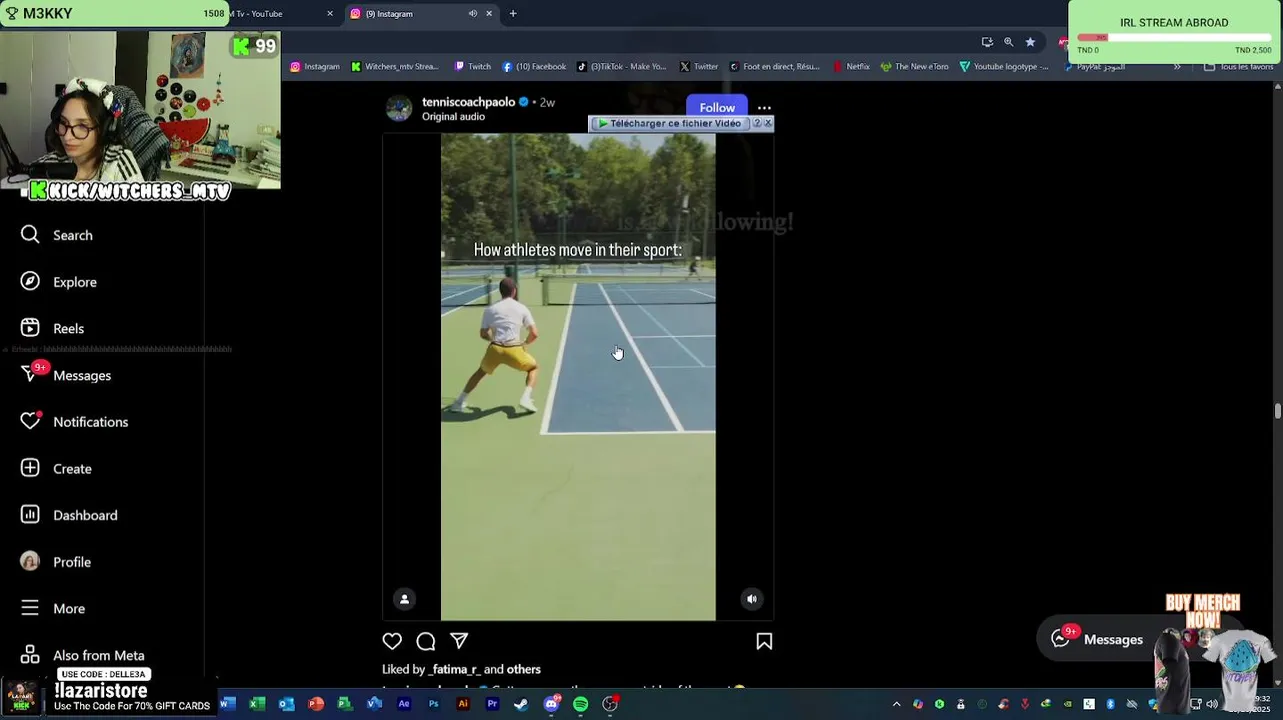1283x720 pixels.
Task: Switch to the YouTube browser tab
Action: [270, 13]
